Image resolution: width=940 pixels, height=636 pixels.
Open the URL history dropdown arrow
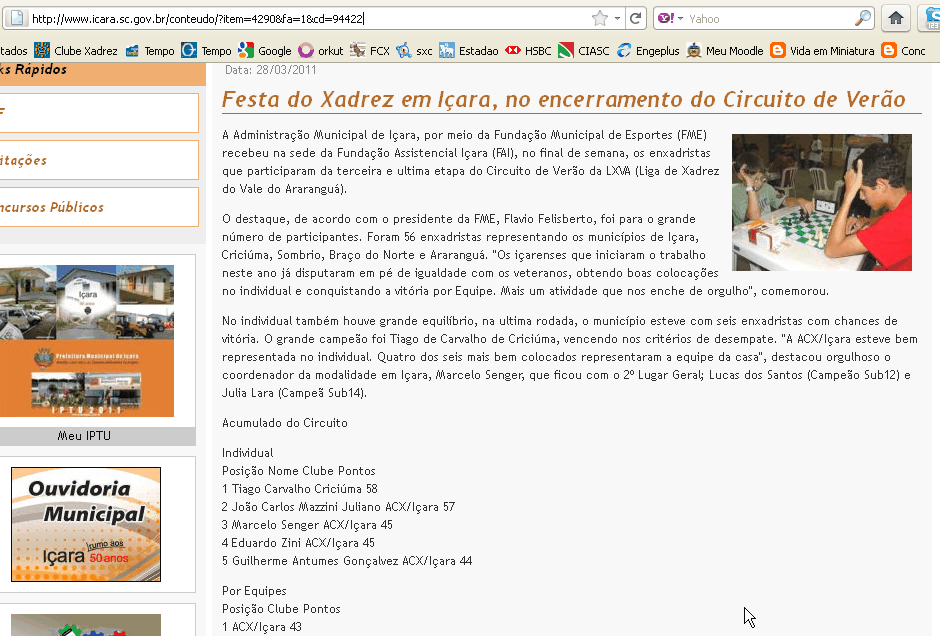click(x=617, y=19)
